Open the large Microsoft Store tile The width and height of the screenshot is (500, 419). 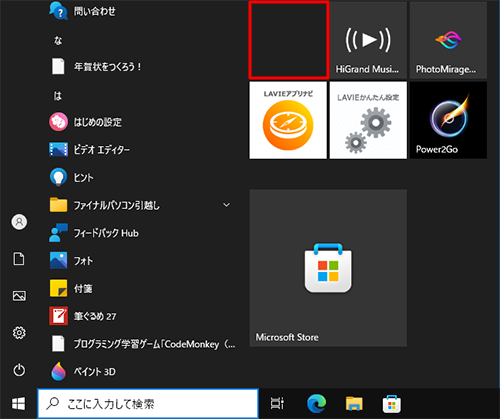328,268
